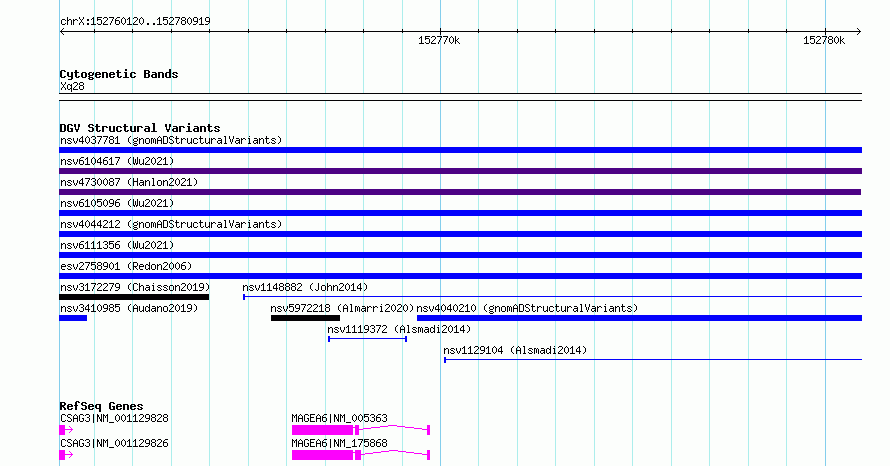
Task: Click the left scroll arrow on ruler
Action: point(62,32)
